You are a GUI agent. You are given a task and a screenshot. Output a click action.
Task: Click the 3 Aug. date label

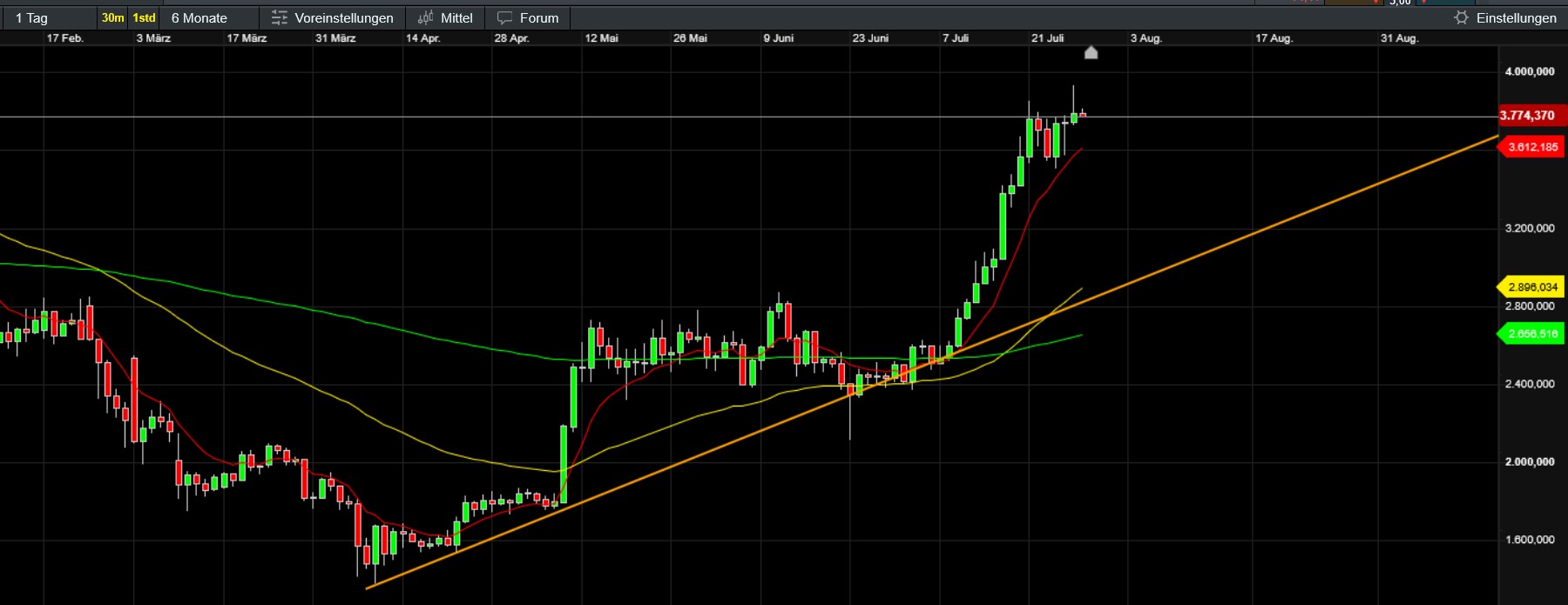click(x=1146, y=38)
